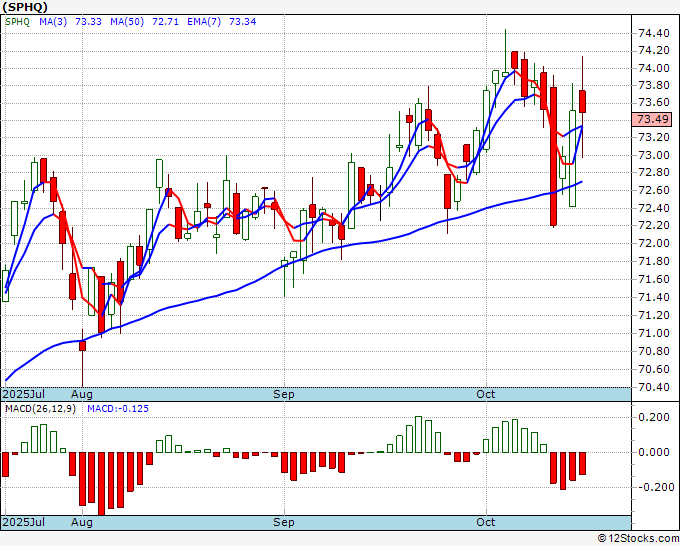This screenshot has height=546, width=680.
Task: Click the 74.00 price axis label
Action: tap(653, 68)
